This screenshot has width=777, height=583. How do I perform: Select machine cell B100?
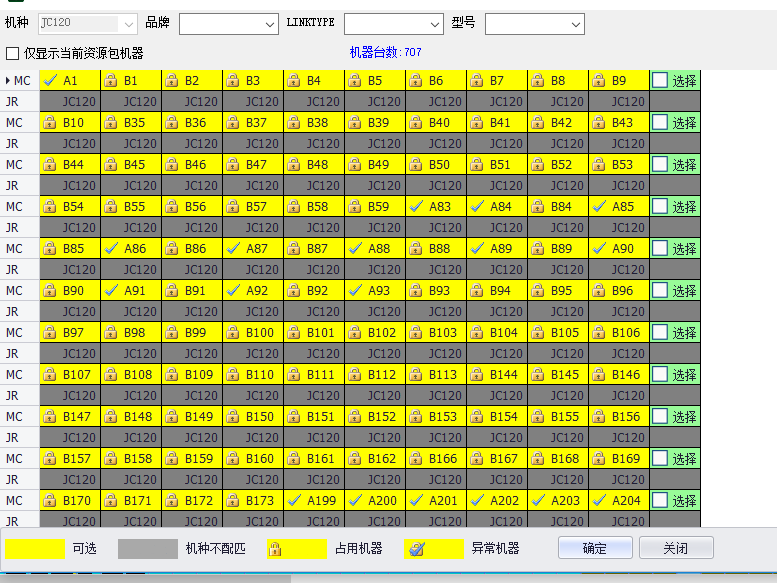tap(253, 333)
